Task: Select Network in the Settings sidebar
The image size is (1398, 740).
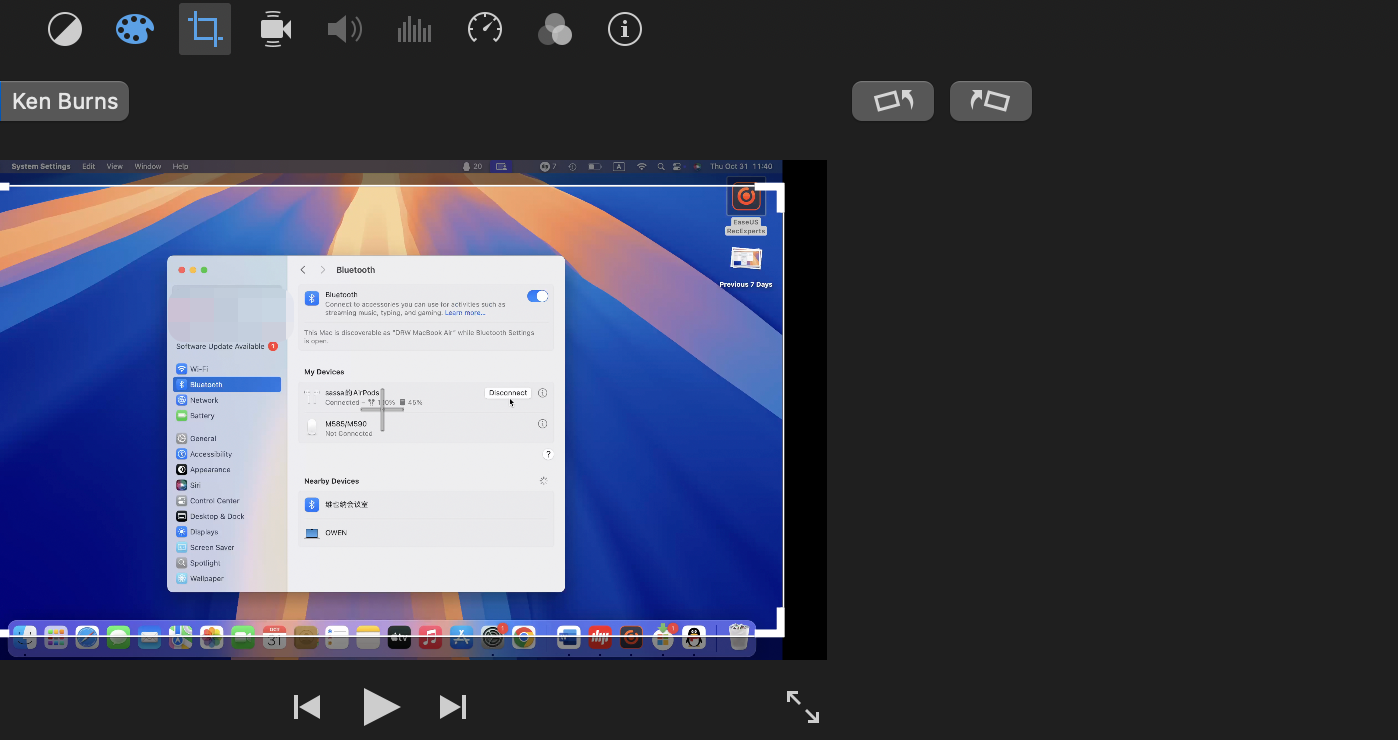Action: coord(205,400)
